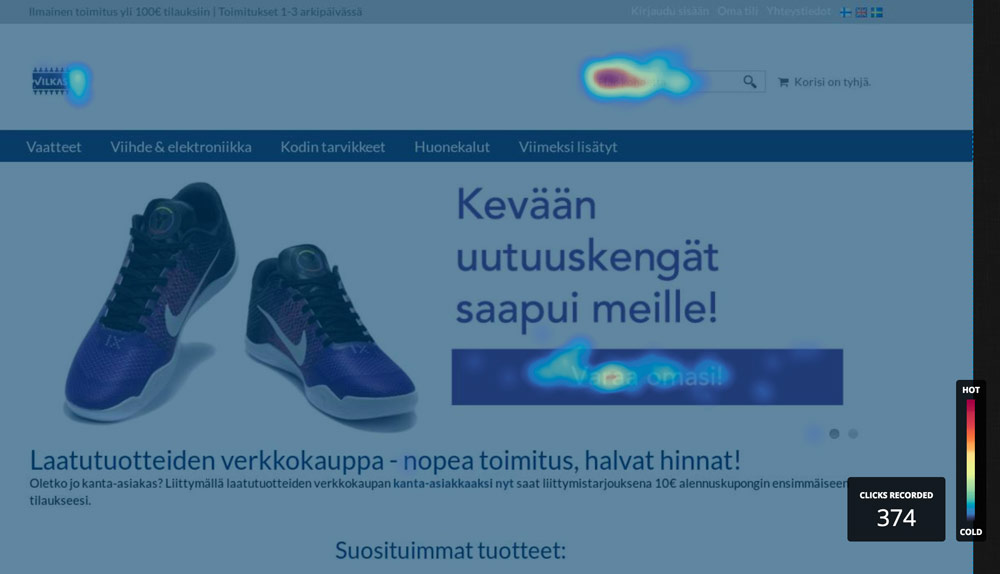Click the Kirjaudu sisään link
The image size is (1000, 574).
[670, 11]
